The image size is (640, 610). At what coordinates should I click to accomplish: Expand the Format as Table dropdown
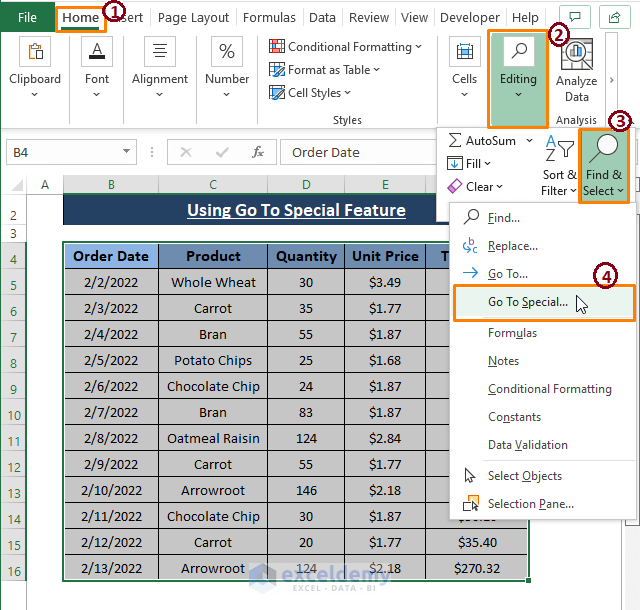(x=377, y=70)
